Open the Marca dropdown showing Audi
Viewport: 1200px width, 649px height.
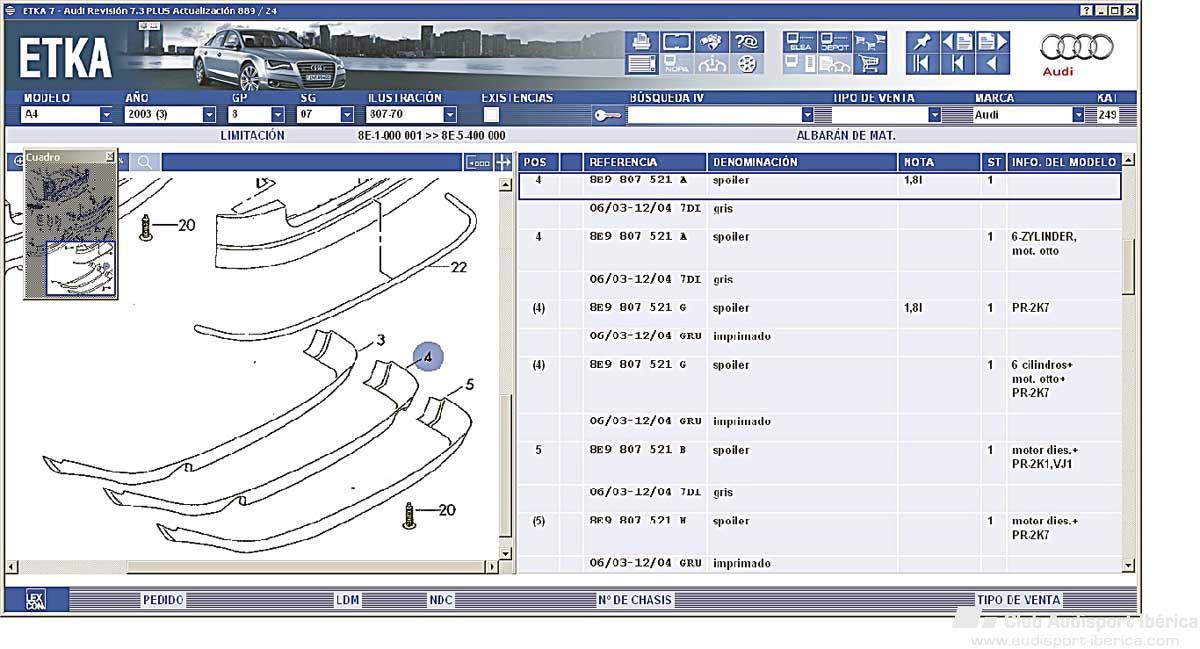[x=1078, y=115]
